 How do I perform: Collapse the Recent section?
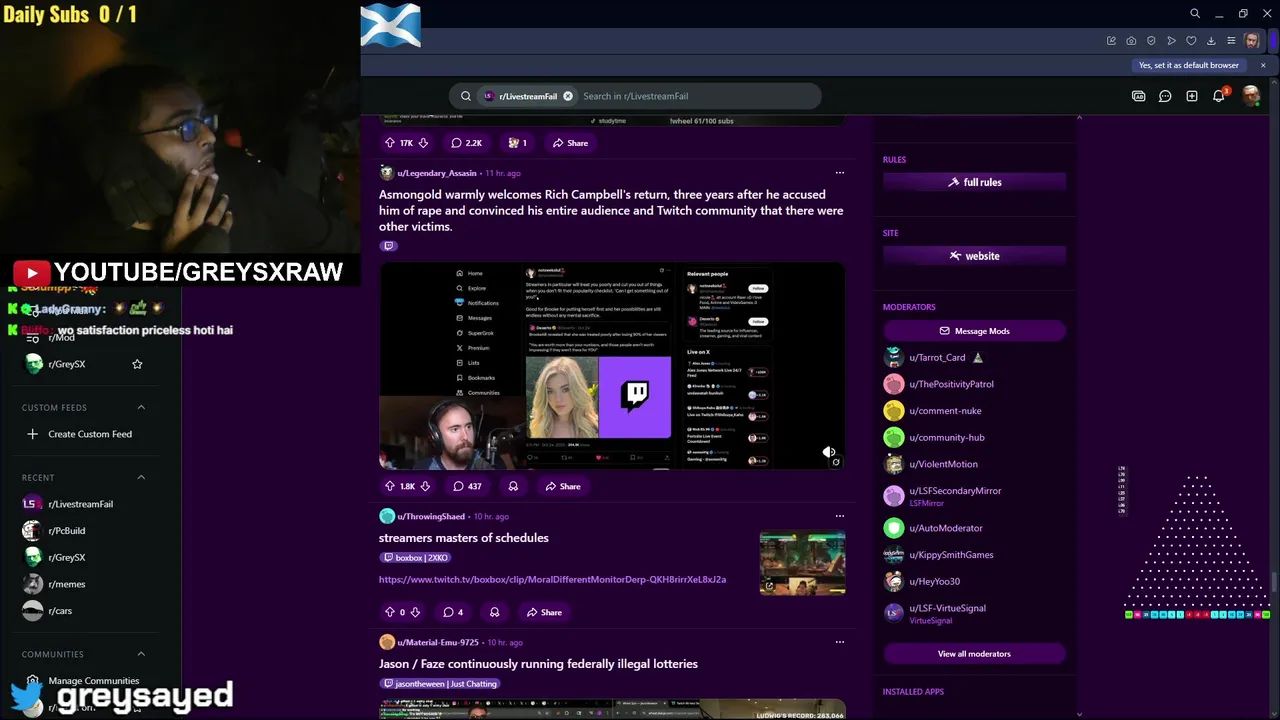pos(141,477)
